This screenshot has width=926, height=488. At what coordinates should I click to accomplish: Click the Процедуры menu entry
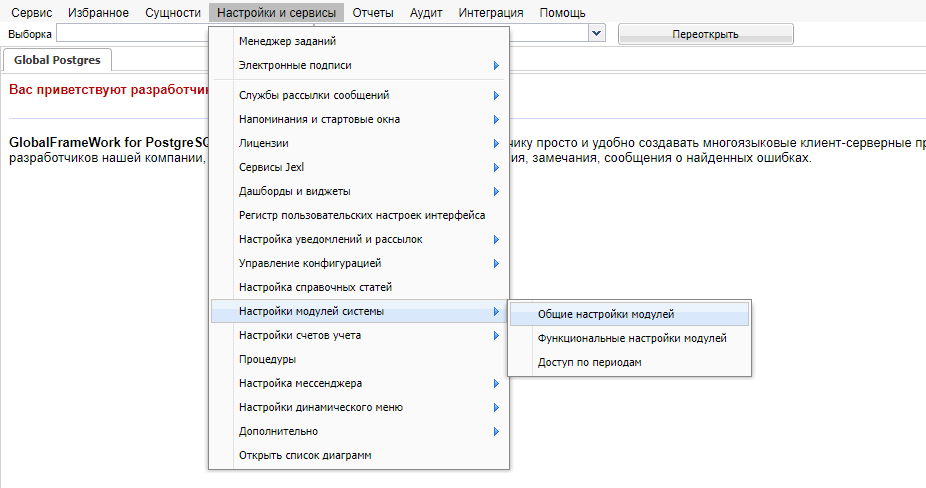(x=267, y=359)
